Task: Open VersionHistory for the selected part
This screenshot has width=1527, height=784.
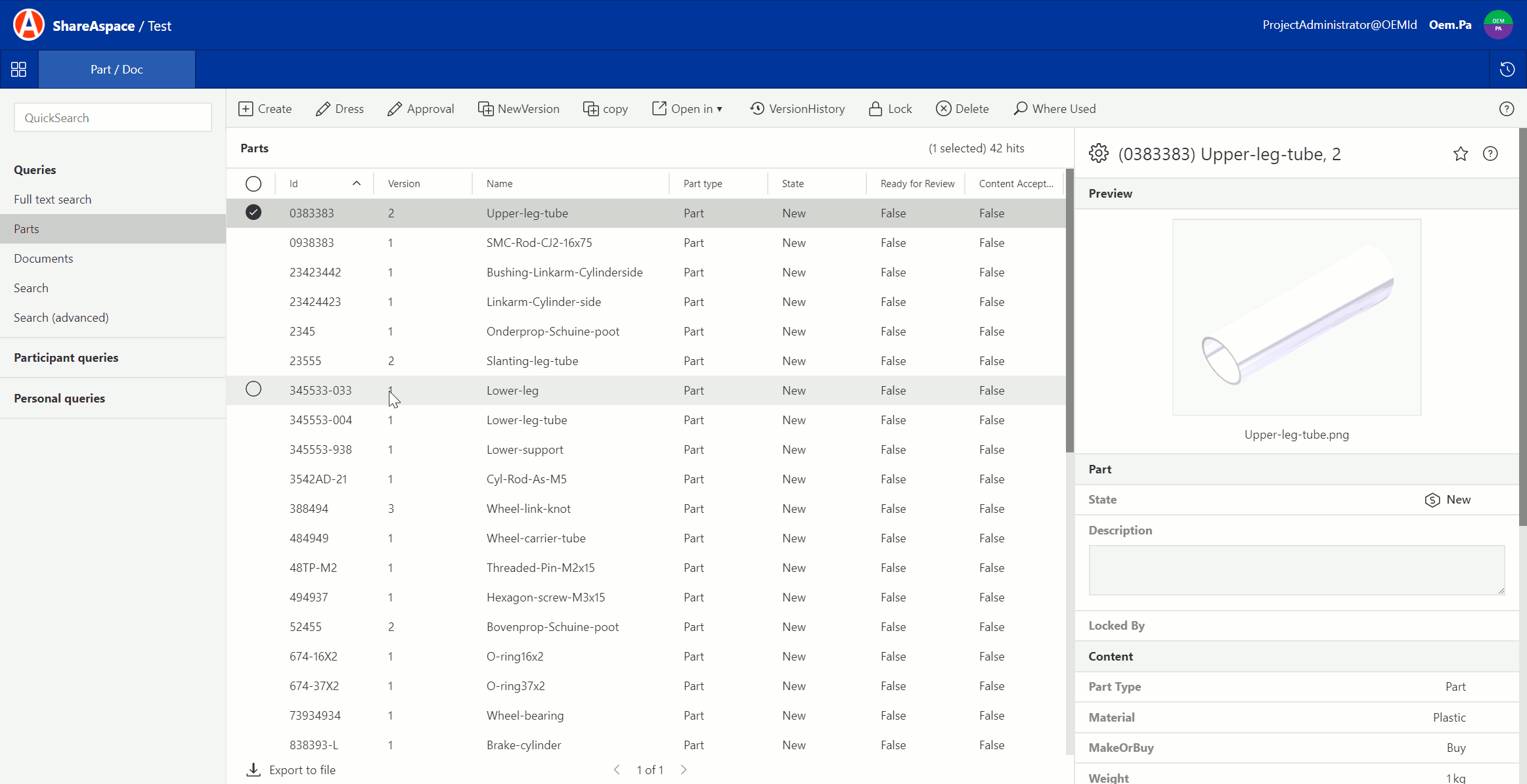Action: (x=797, y=109)
